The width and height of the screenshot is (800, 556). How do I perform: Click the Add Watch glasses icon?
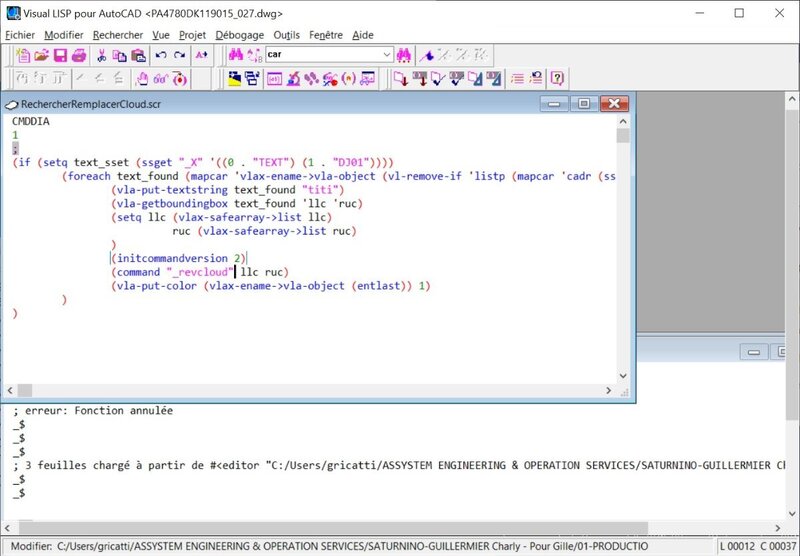click(162, 78)
